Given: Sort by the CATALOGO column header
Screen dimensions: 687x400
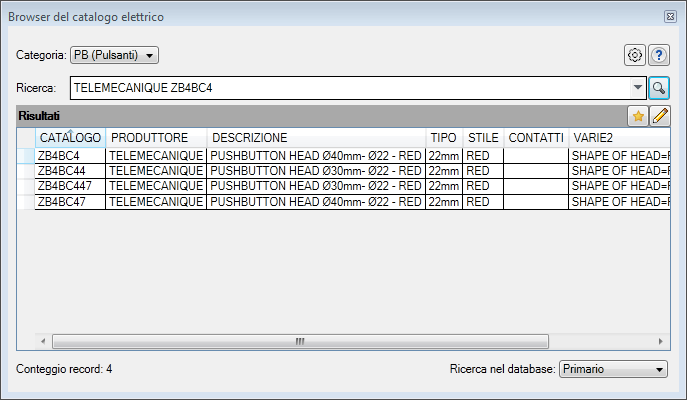Looking at the screenshot, I should click(70, 138).
